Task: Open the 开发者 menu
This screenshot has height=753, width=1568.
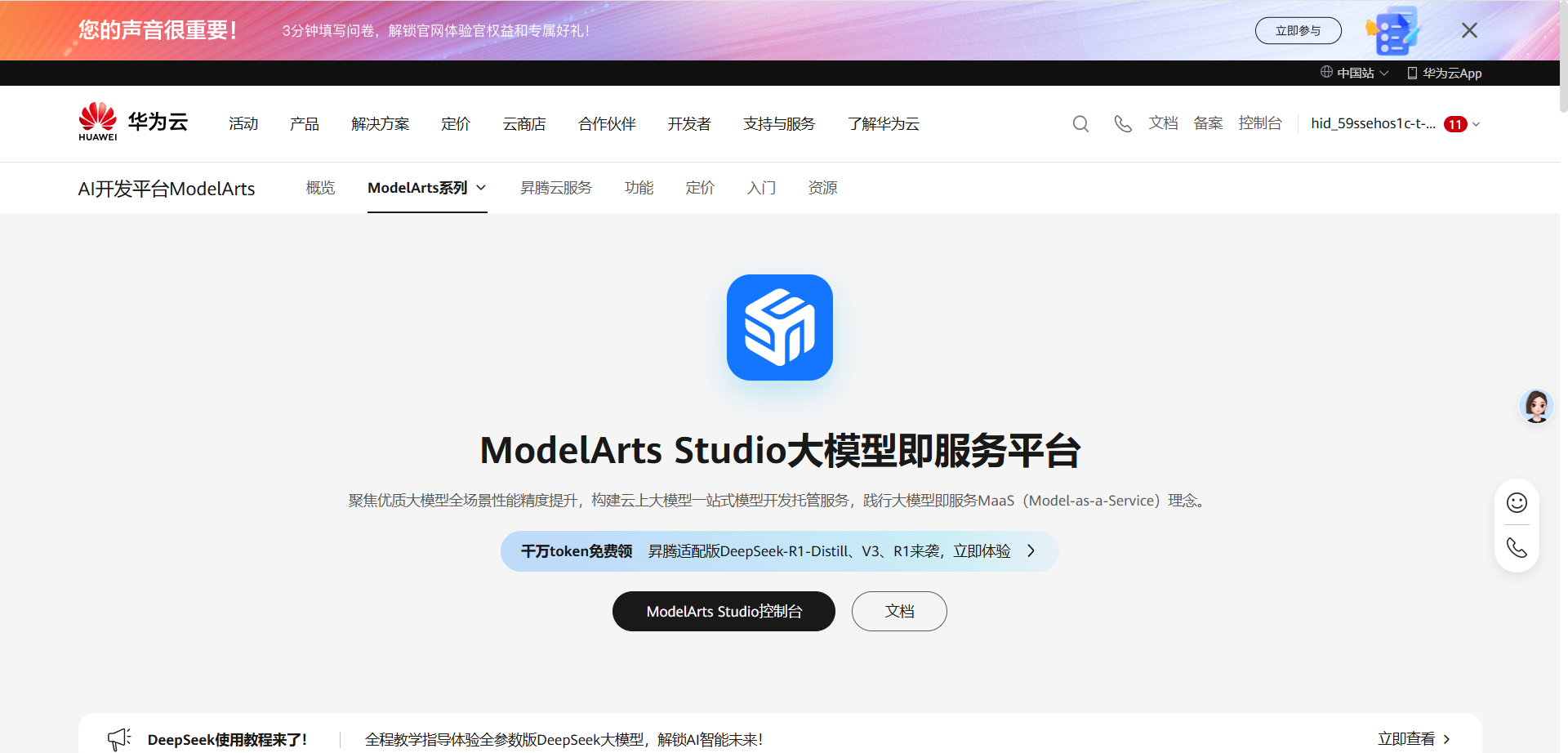Action: 689,123
